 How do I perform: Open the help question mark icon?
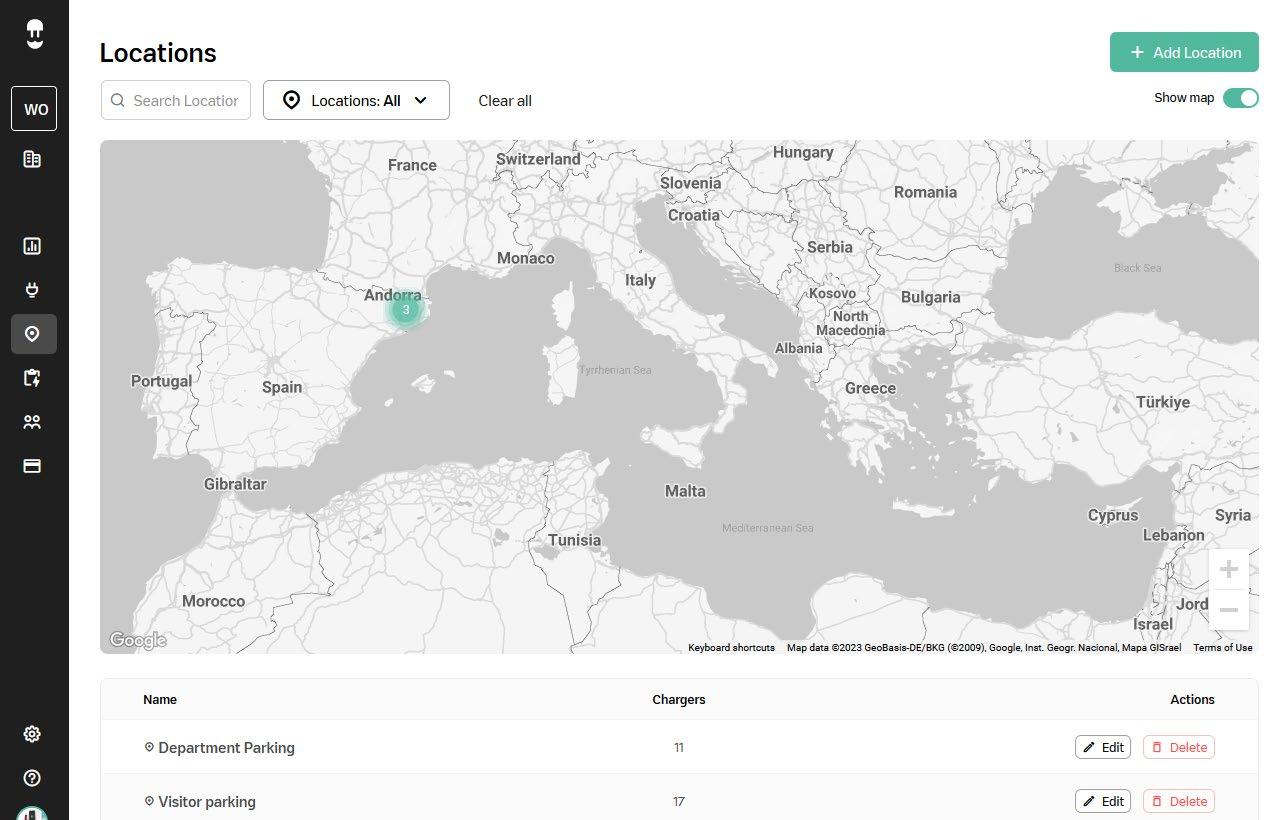(32, 778)
